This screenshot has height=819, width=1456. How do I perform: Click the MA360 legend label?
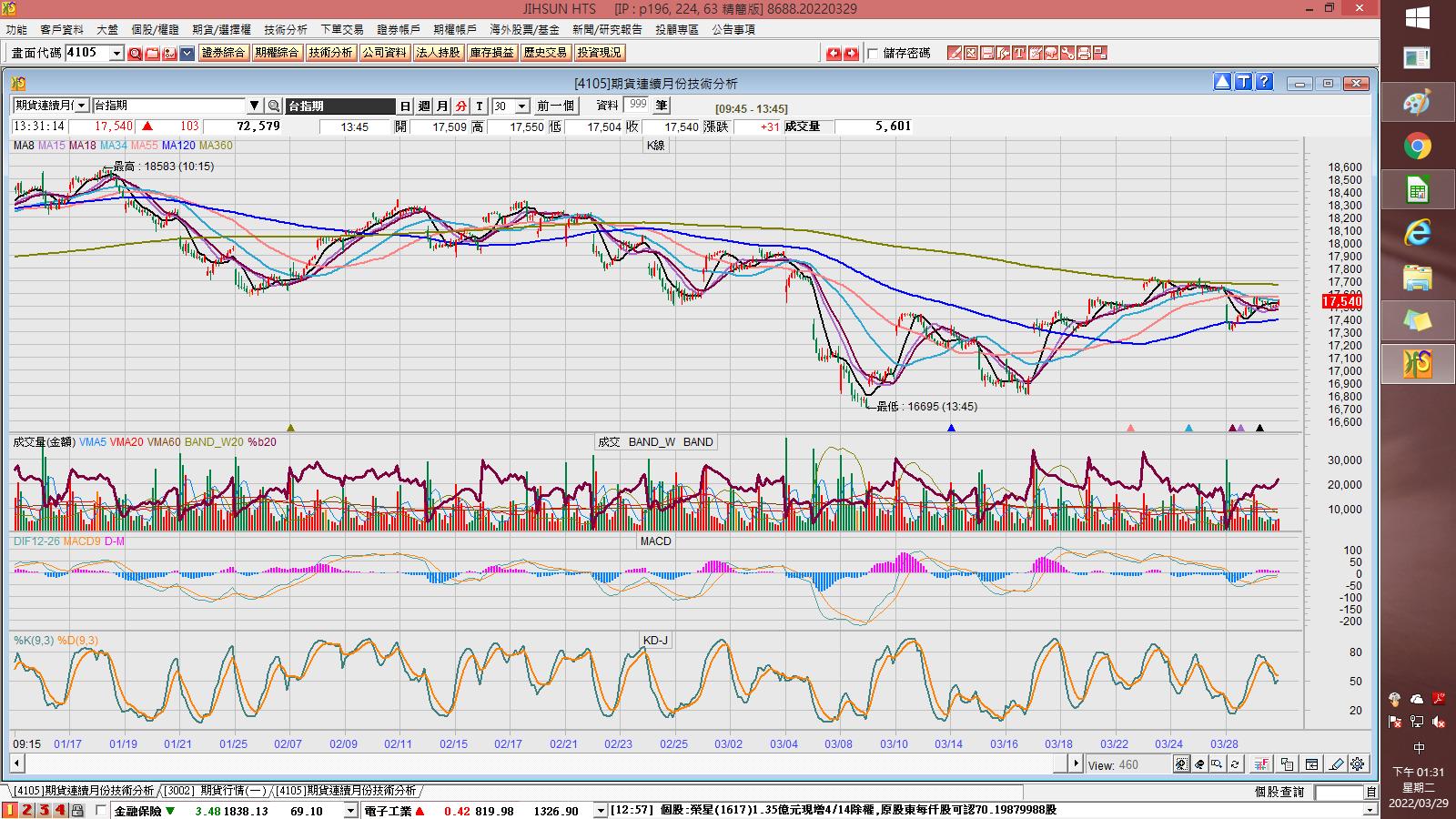pyautogui.click(x=216, y=146)
